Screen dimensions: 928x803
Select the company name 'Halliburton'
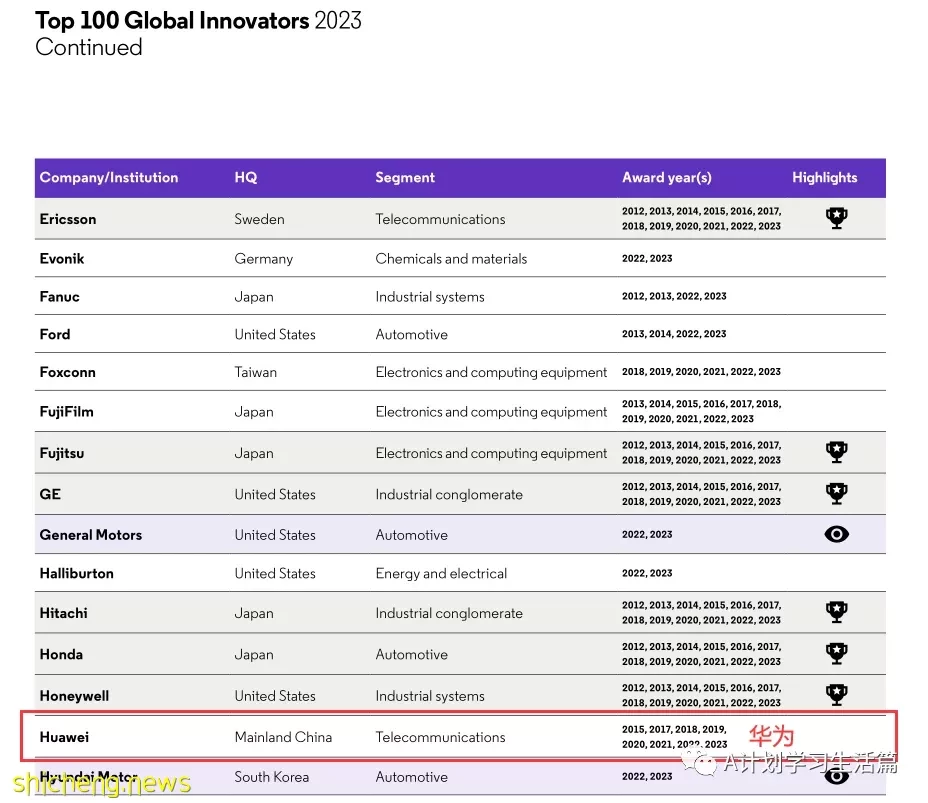pos(76,573)
